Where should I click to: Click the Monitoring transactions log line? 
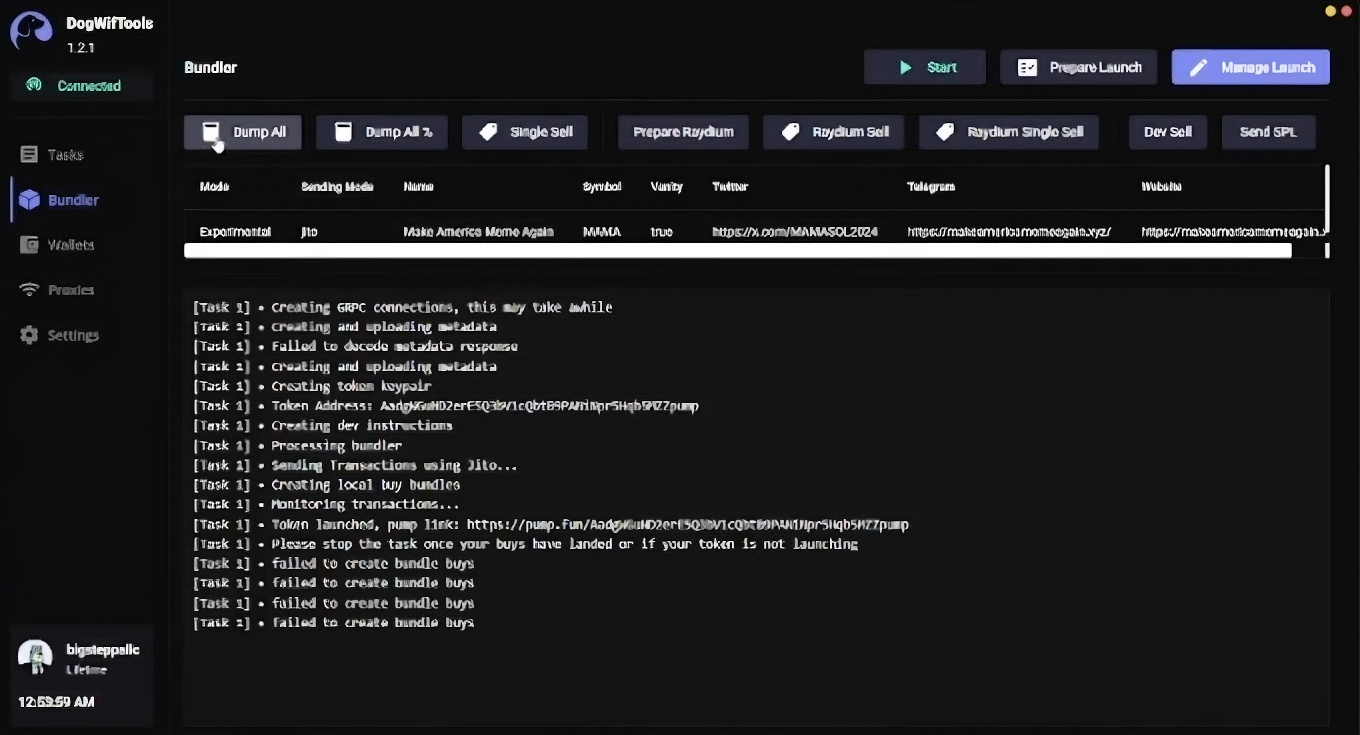point(326,504)
